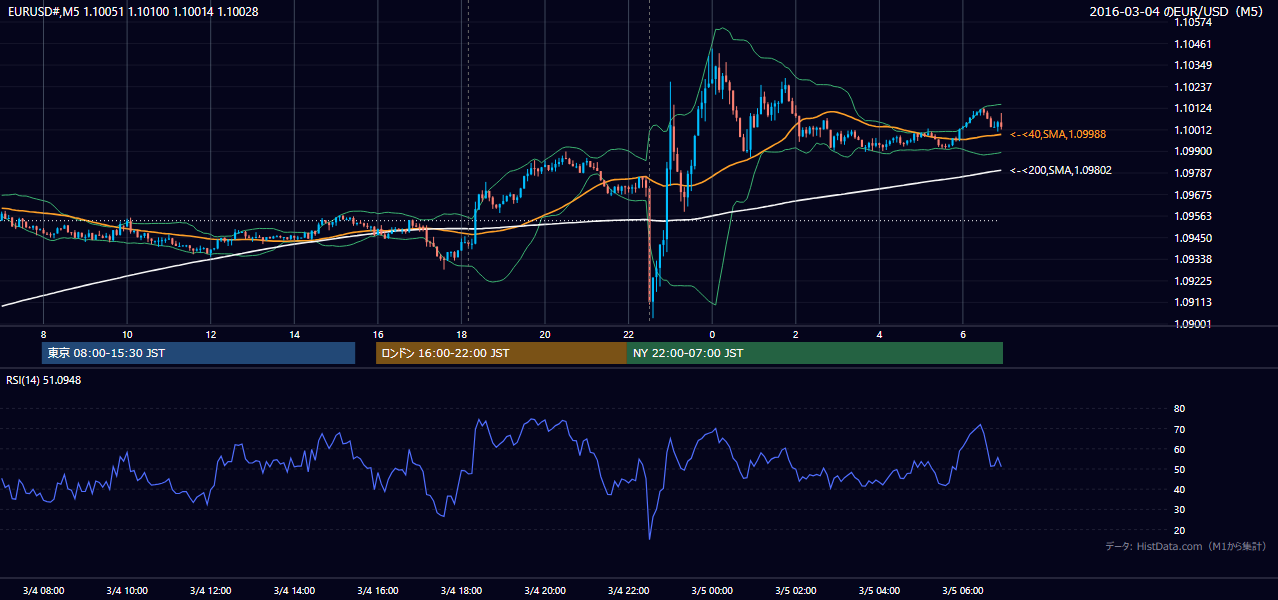Image resolution: width=1278 pixels, height=600 pixels.
Task: Click price axis value 1.10012
Action: point(1192,130)
